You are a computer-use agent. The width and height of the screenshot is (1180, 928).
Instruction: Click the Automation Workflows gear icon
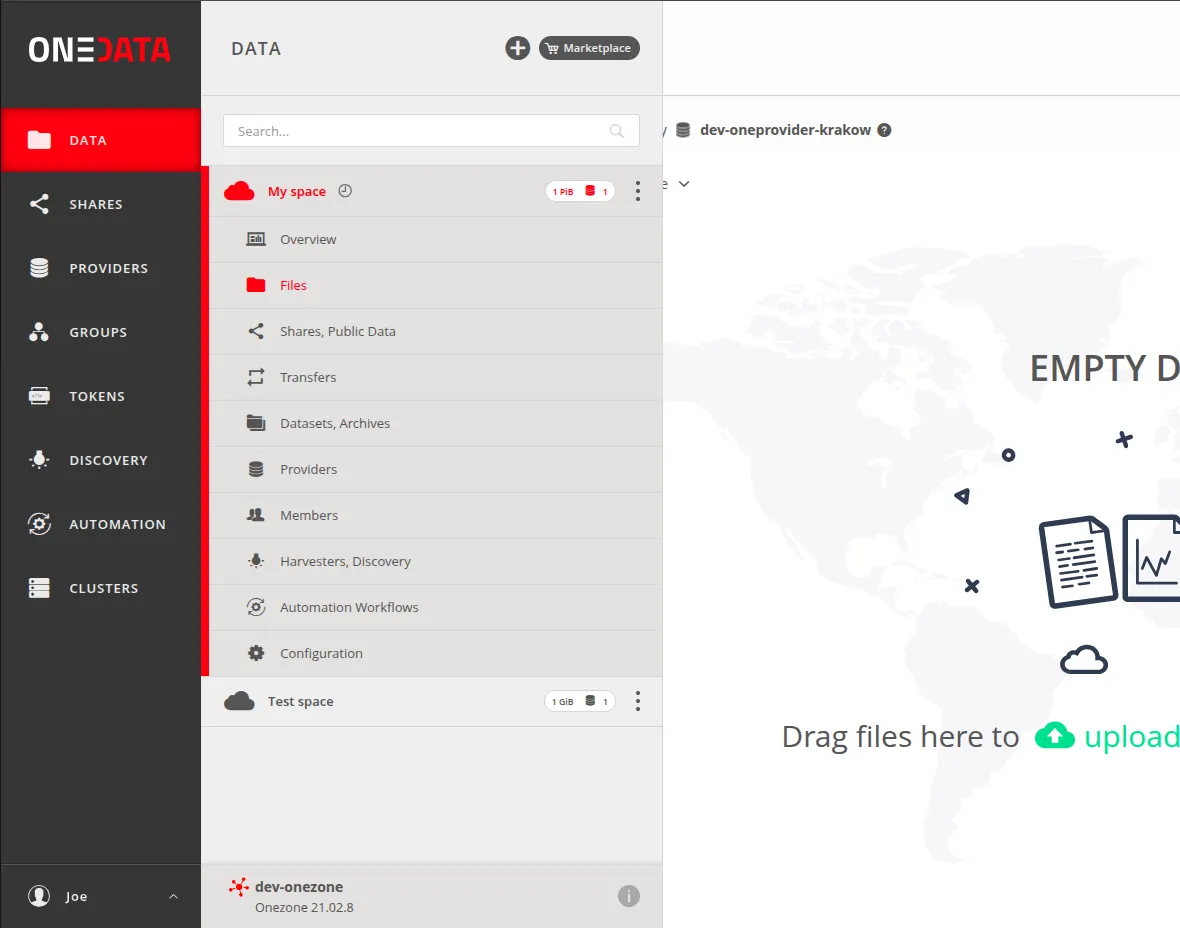tap(256, 607)
